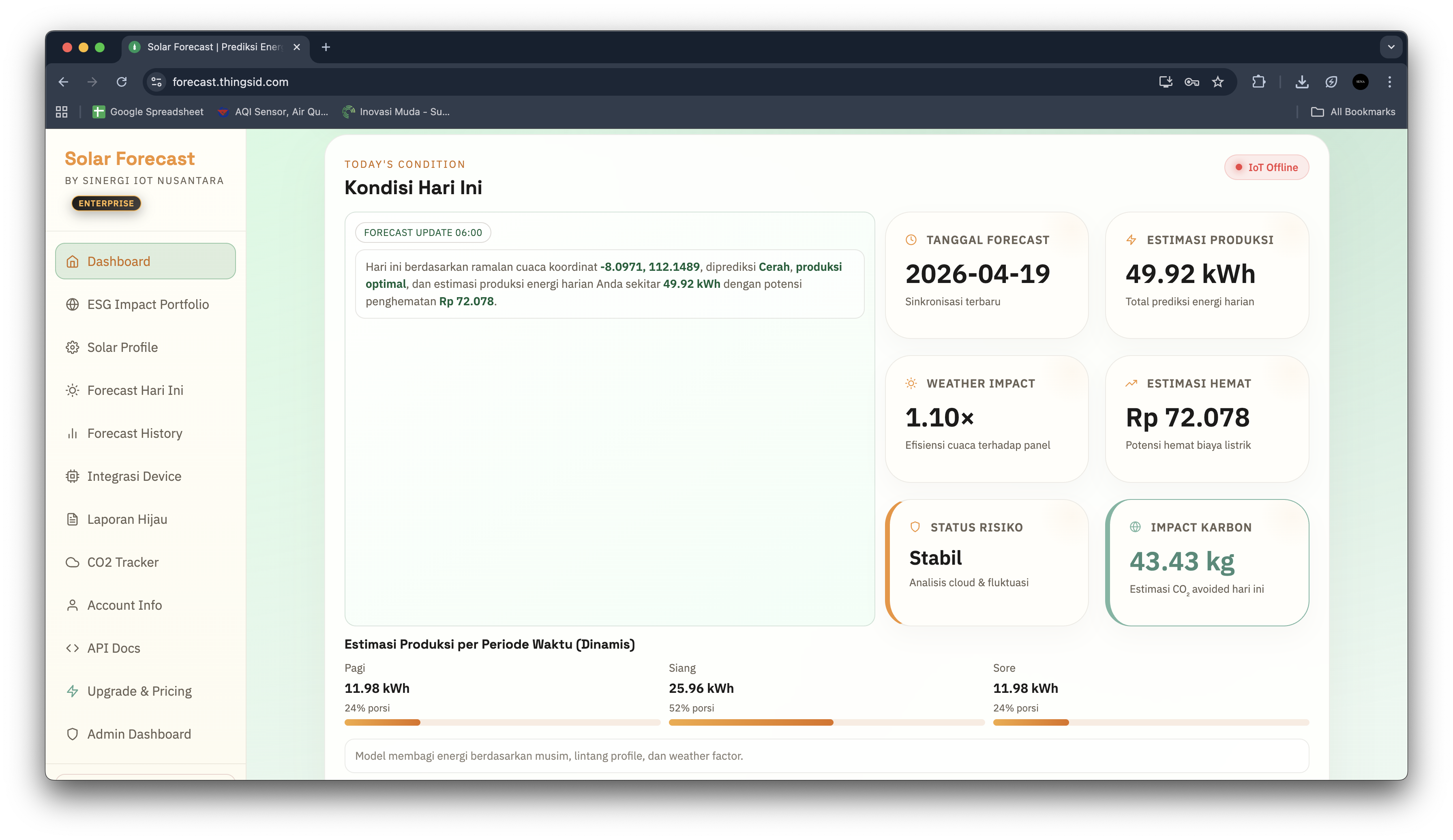The height and width of the screenshot is (840, 1453).
Task: Click the address bar URL field
Action: coord(576,82)
